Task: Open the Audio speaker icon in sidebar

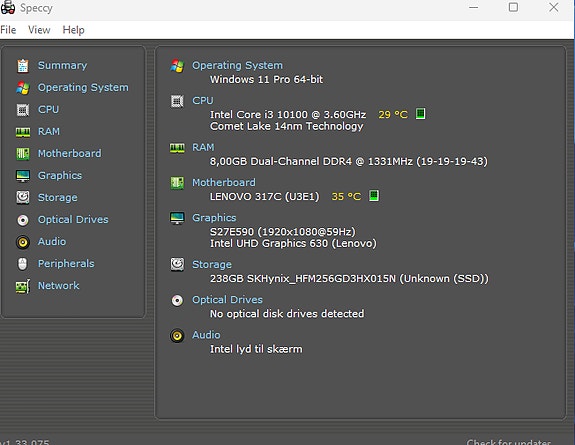Action: click(x=23, y=242)
